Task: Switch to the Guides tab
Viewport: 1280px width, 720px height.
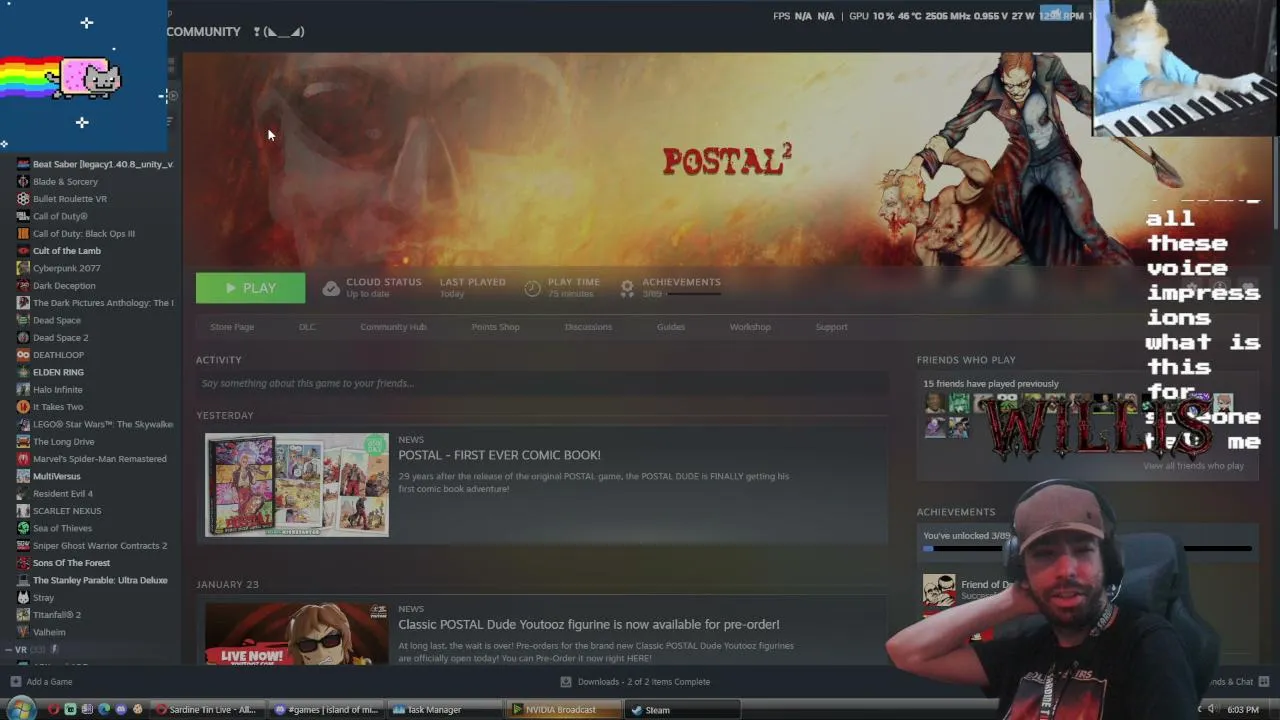Action: (670, 327)
